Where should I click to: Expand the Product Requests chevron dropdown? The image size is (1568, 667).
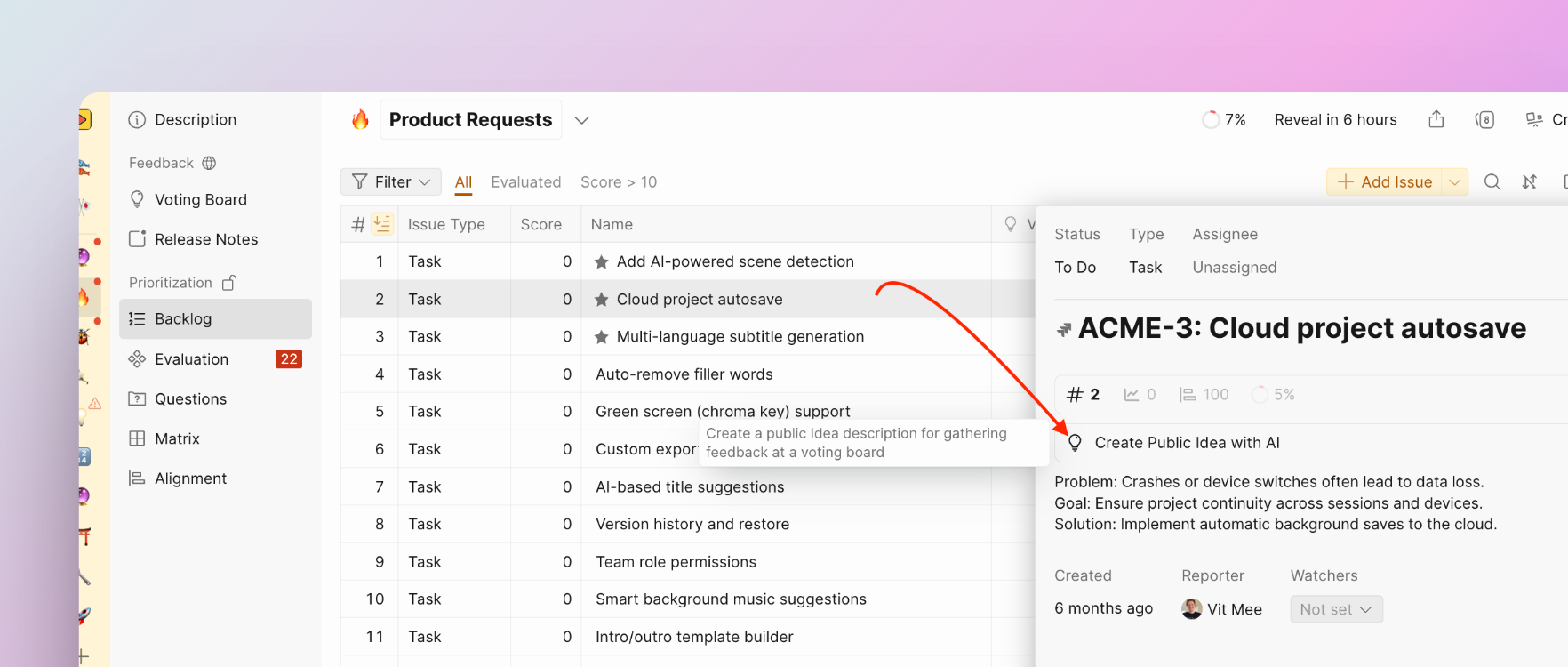pos(582,120)
